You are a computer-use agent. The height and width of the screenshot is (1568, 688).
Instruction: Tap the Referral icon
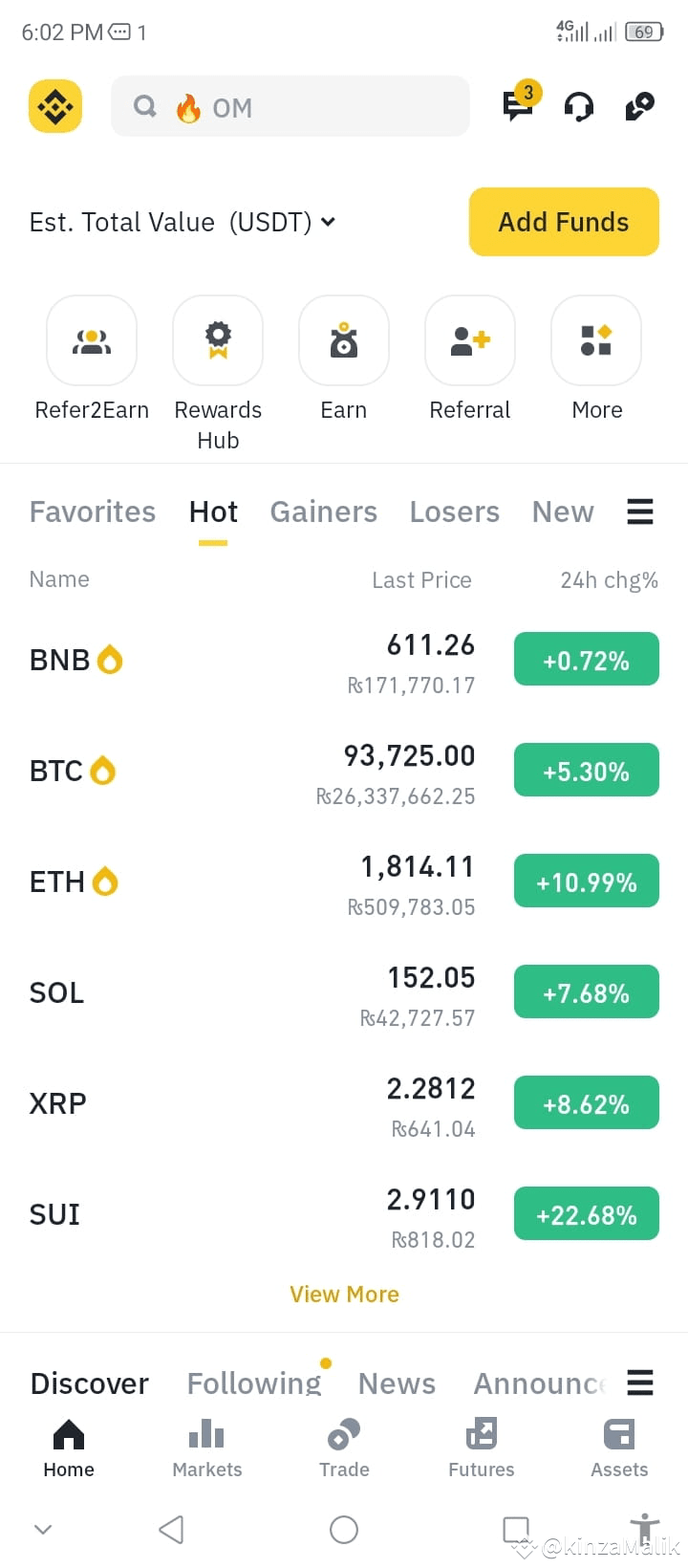tap(470, 340)
